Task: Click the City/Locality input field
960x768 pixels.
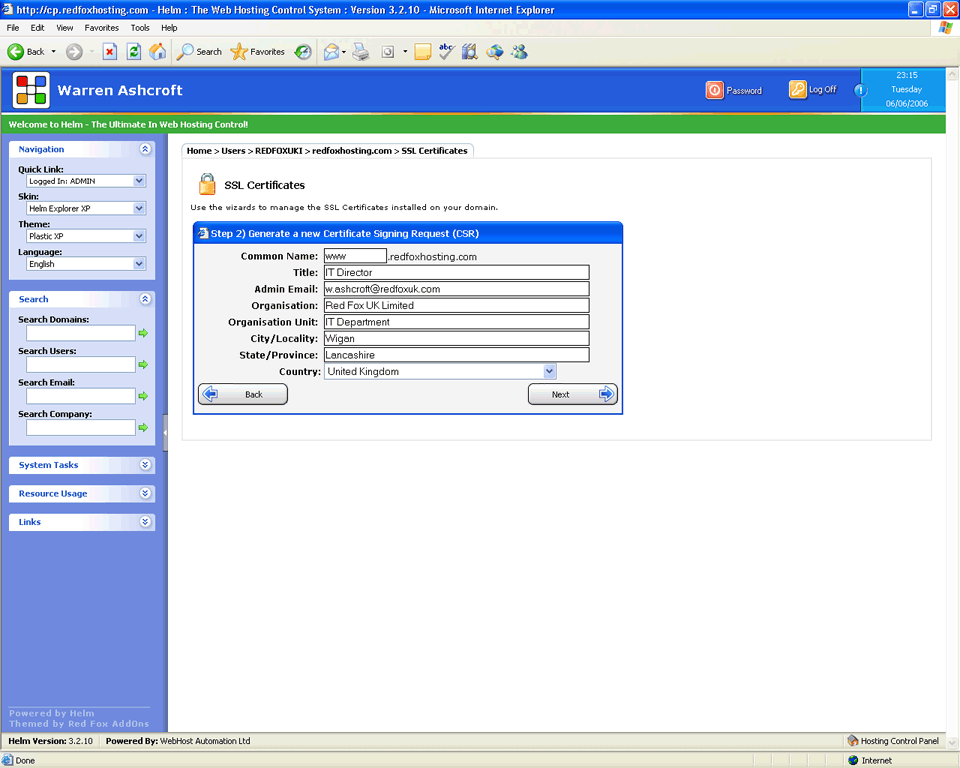Action: tap(457, 339)
